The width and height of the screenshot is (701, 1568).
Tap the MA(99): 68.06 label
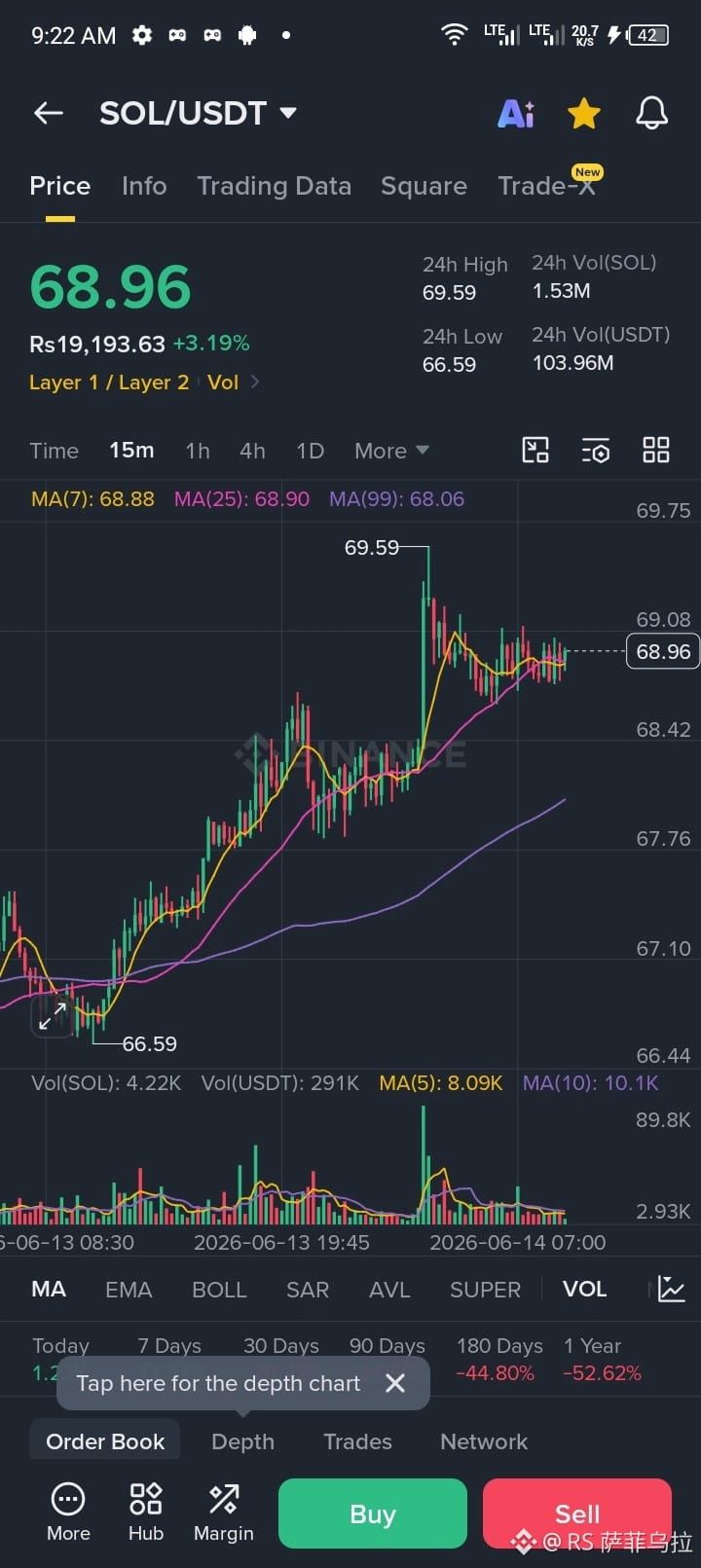[x=396, y=499]
